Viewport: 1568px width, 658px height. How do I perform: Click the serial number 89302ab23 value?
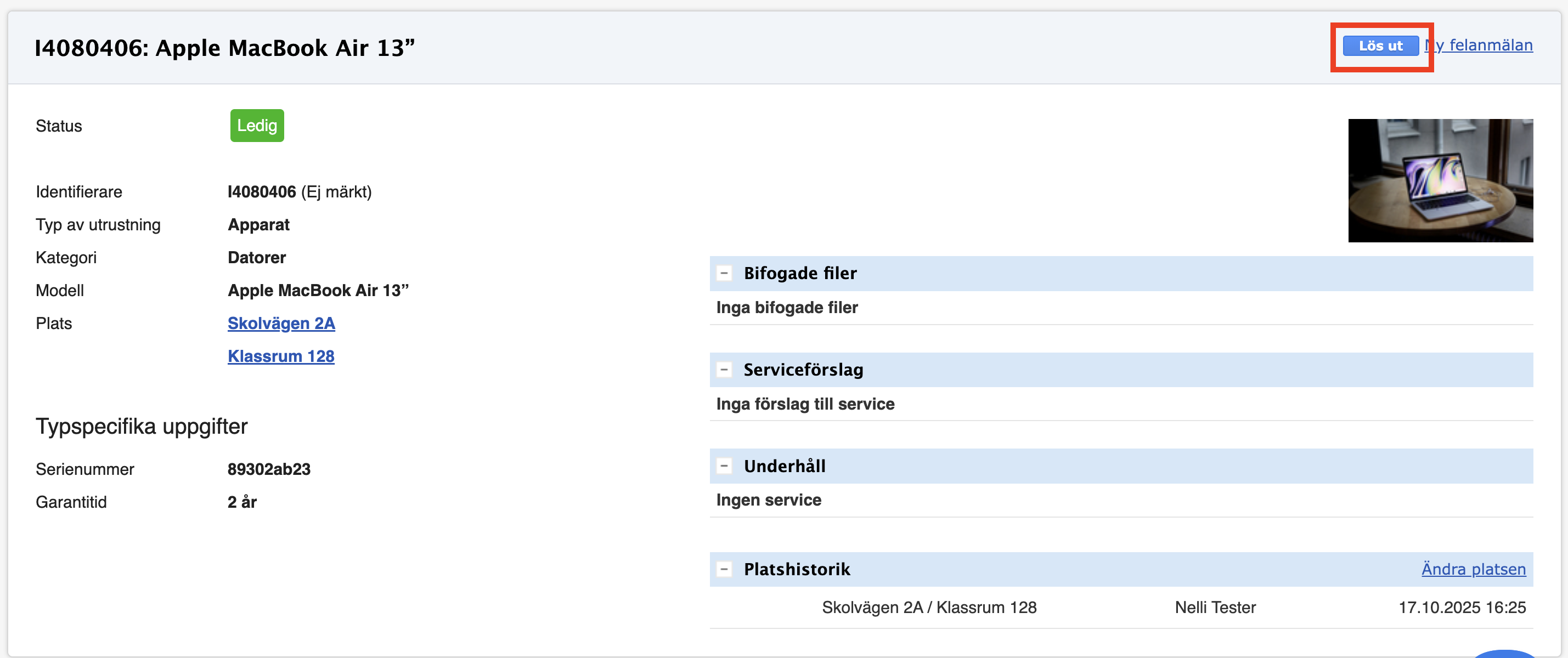pyautogui.click(x=268, y=469)
